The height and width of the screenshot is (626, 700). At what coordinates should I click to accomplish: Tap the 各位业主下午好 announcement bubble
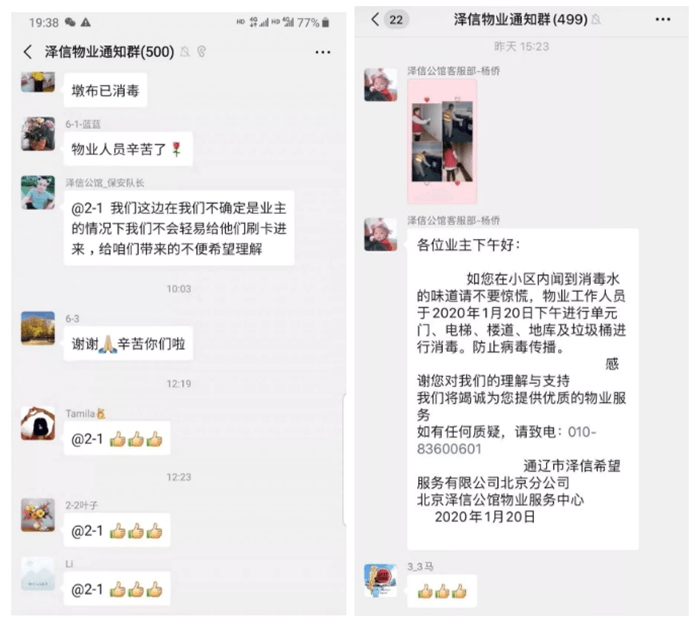point(522,389)
